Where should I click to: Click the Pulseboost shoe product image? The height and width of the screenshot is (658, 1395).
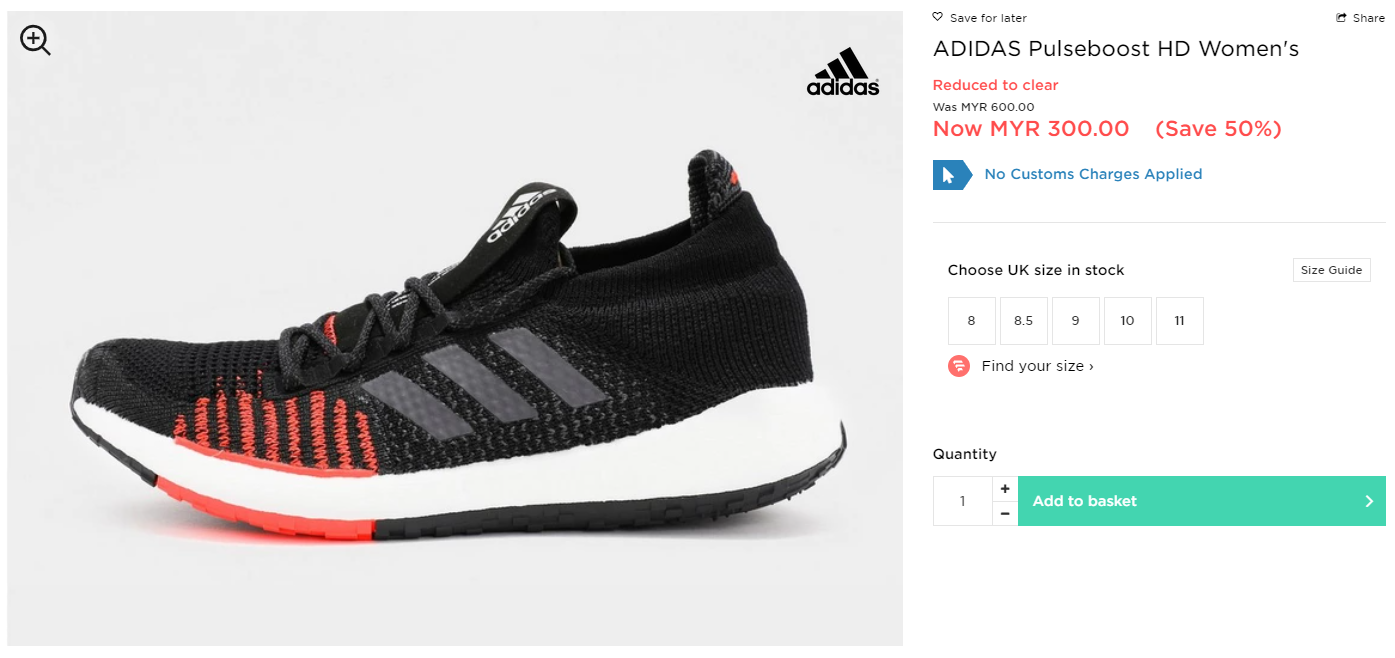click(455, 360)
